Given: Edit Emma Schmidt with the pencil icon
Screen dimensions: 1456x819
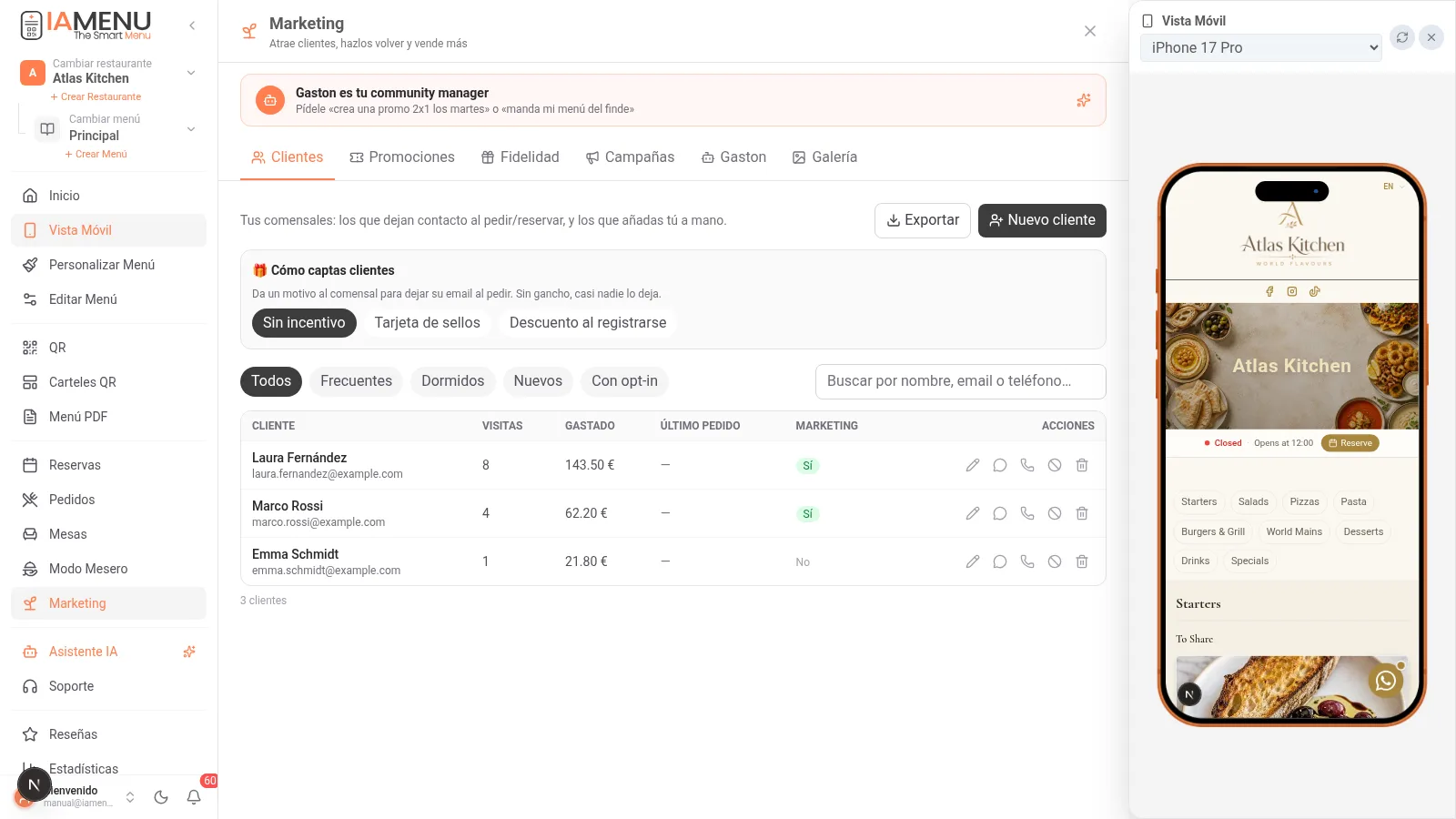Looking at the screenshot, I should pos(973,561).
